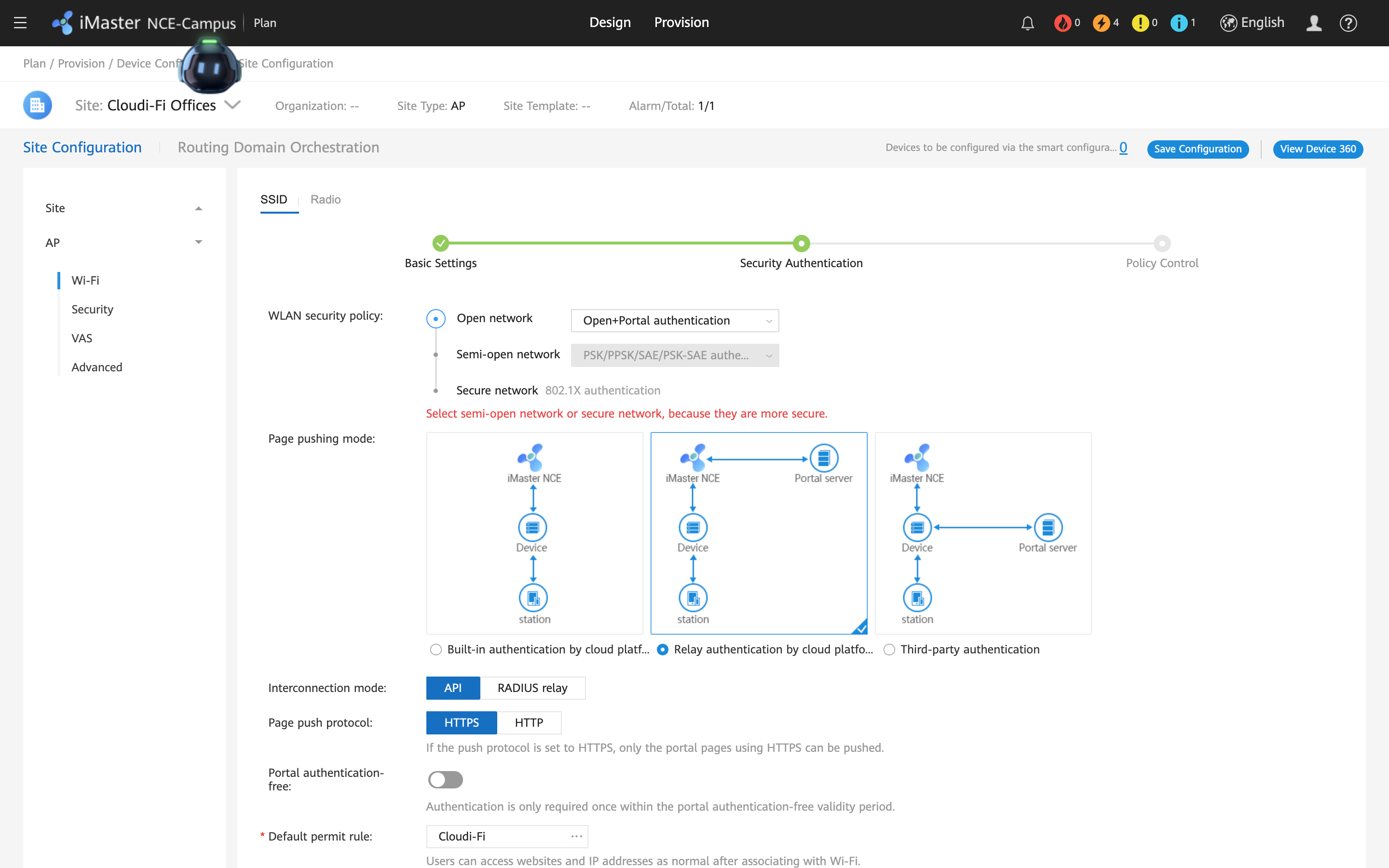1389x868 pixels.
Task: Click Device icon in Built-in diagram
Action: (x=532, y=527)
